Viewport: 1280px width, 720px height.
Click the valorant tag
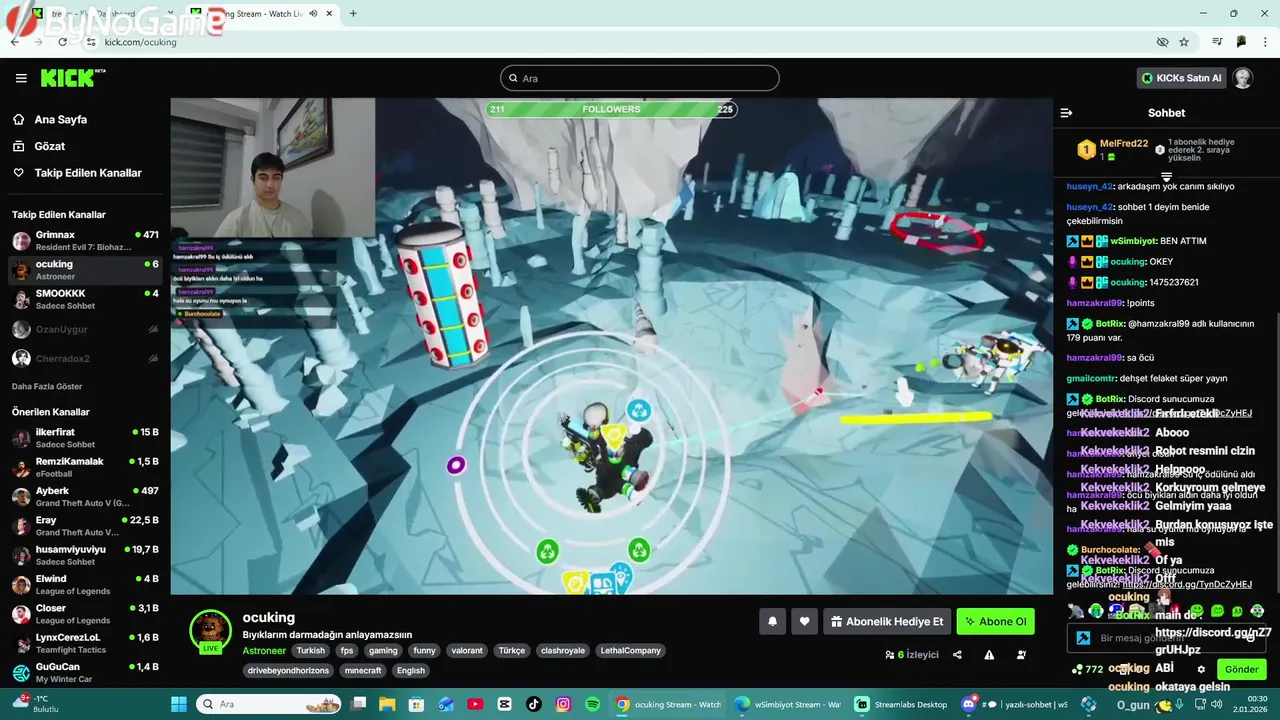point(466,650)
